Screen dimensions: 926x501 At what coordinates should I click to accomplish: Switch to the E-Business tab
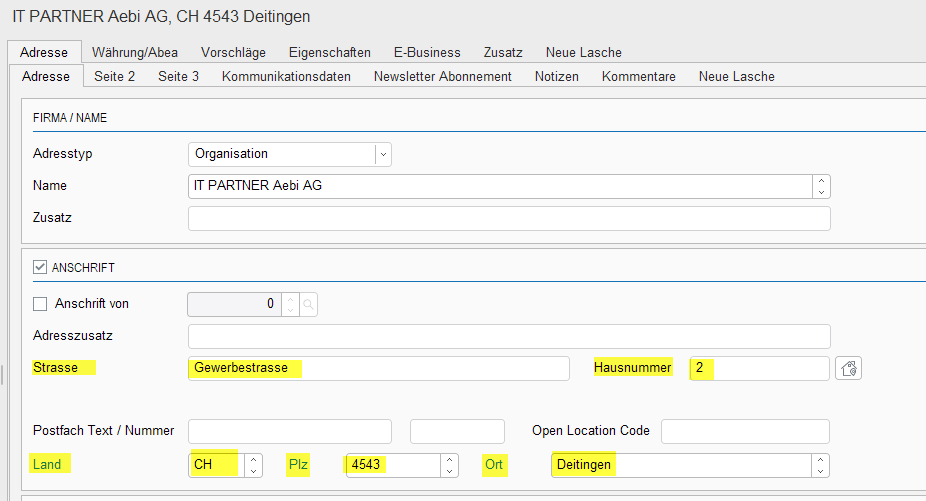coord(427,53)
